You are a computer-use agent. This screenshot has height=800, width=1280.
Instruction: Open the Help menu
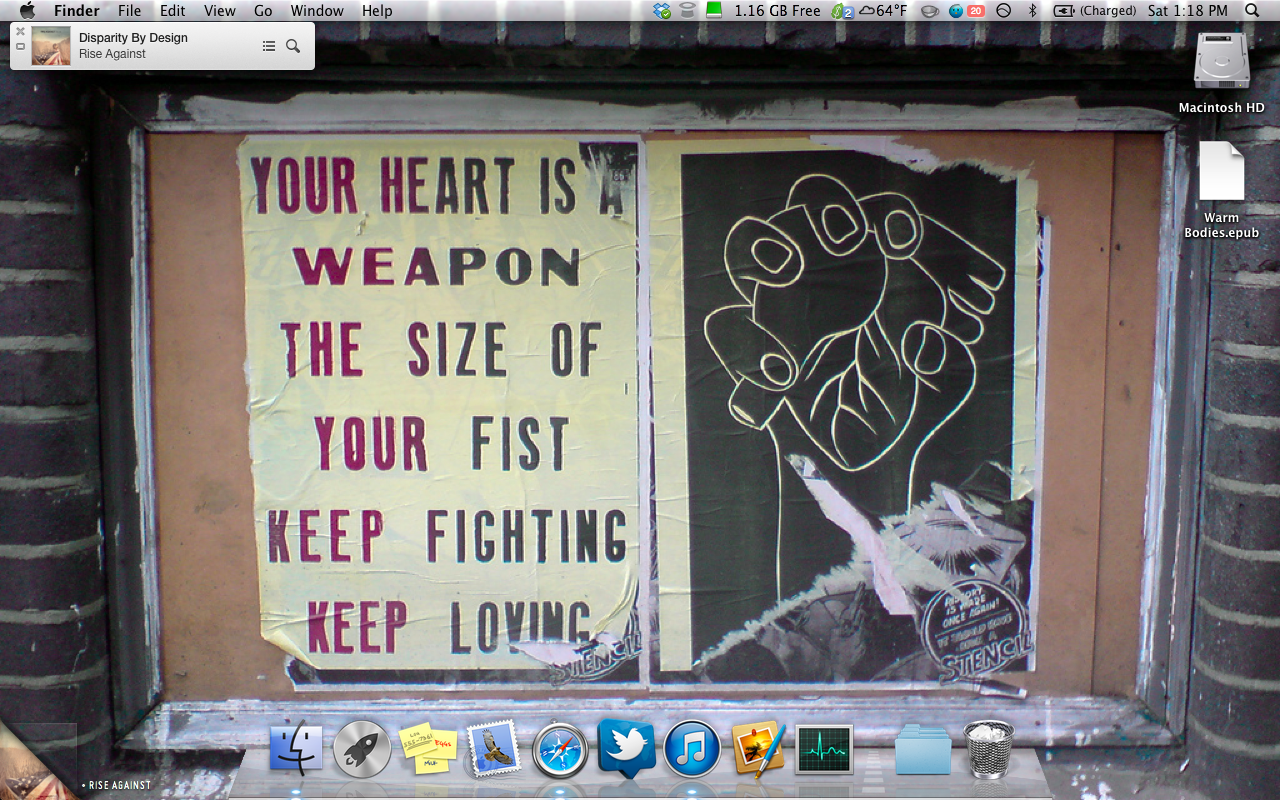pos(377,11)
